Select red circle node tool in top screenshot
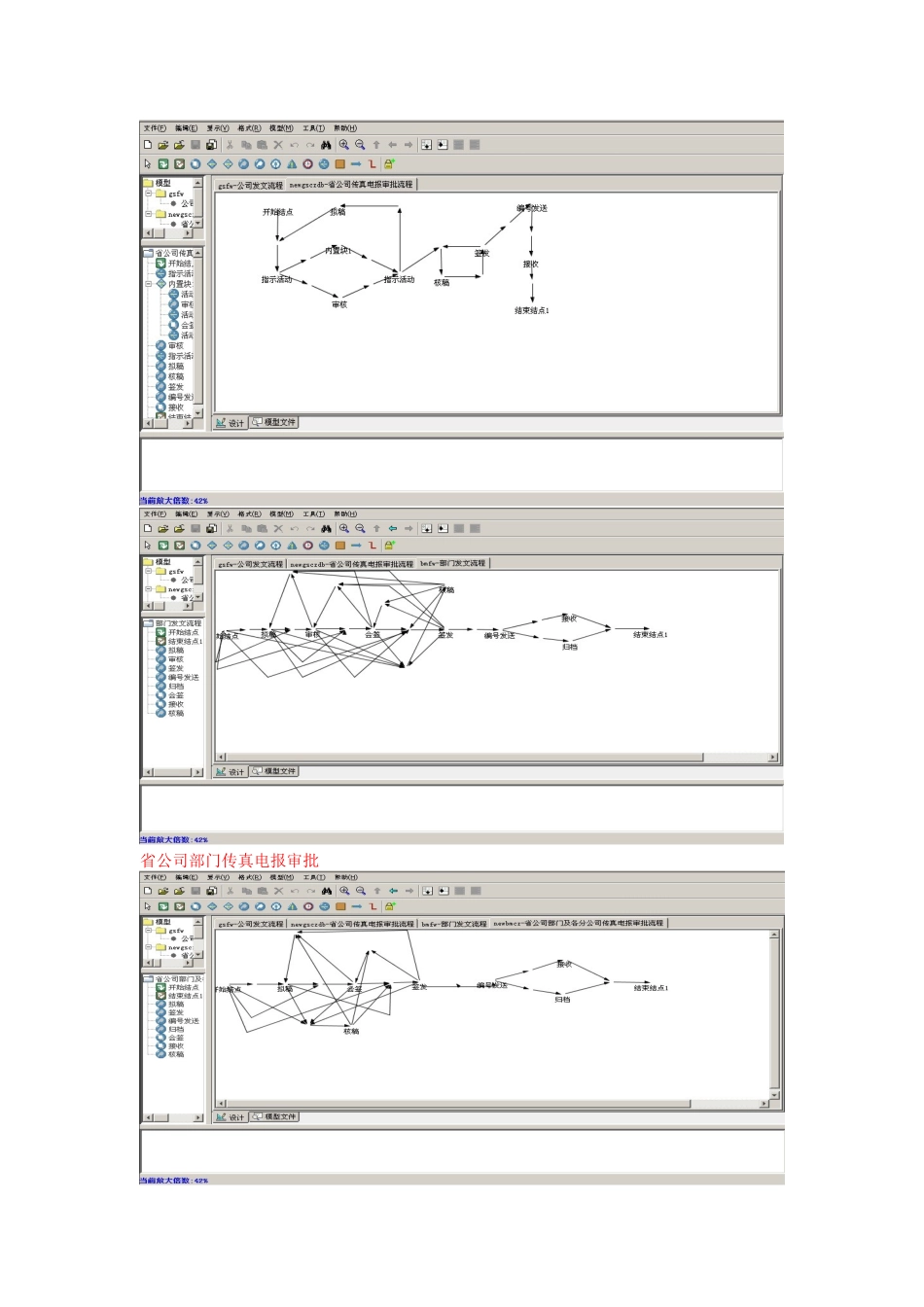This screenshot has height=1307, width=924. point(307,164)
